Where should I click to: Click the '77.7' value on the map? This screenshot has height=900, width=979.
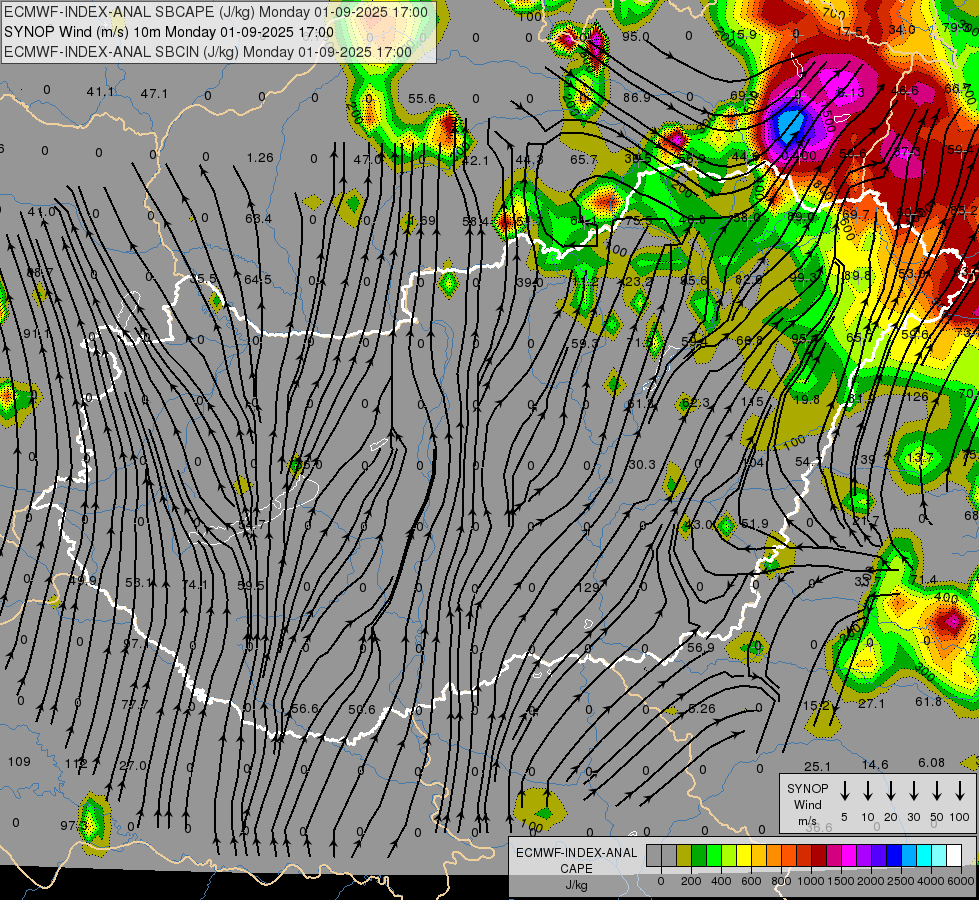[x=135, y=705]
